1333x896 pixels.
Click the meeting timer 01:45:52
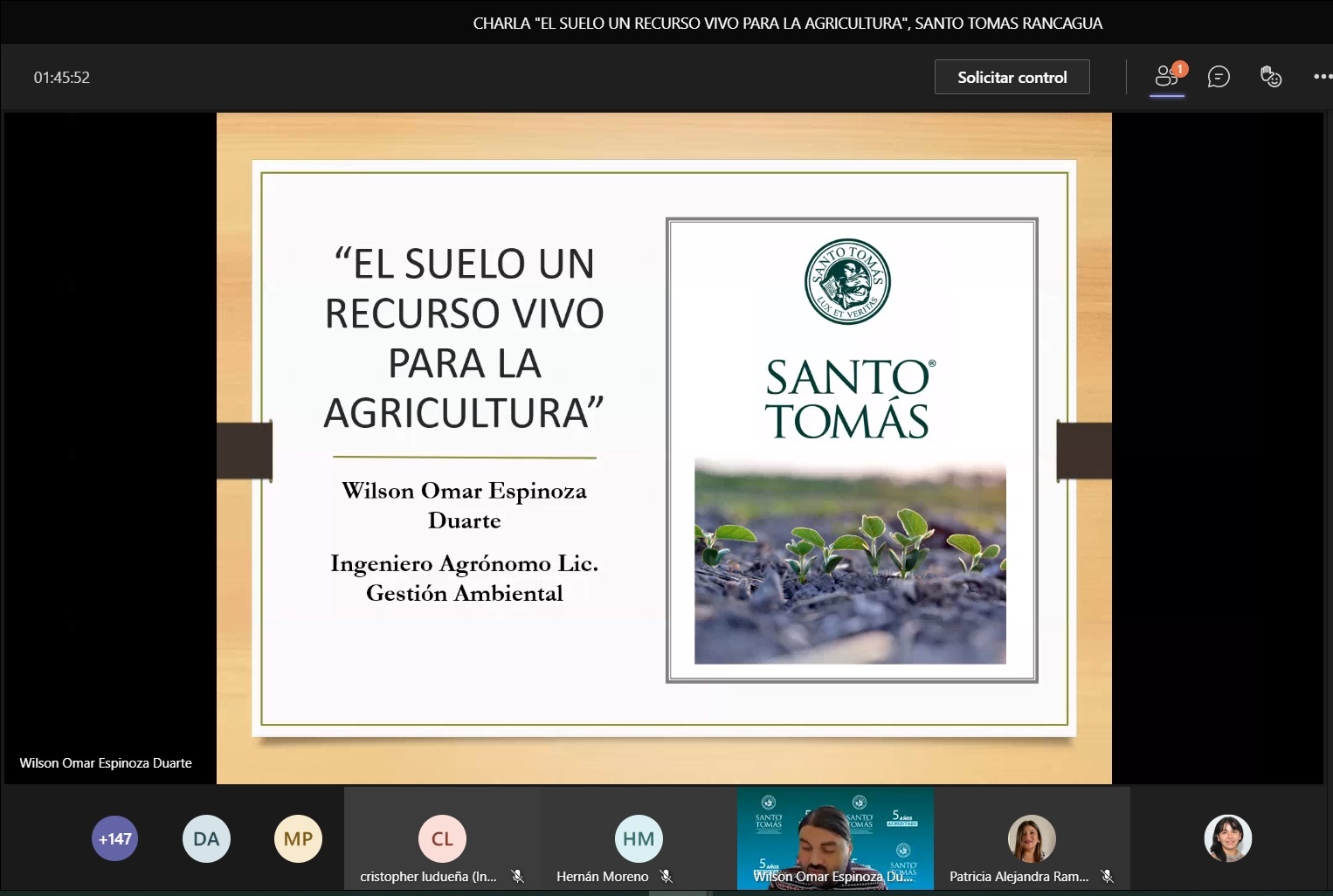(x=62, y=77)
